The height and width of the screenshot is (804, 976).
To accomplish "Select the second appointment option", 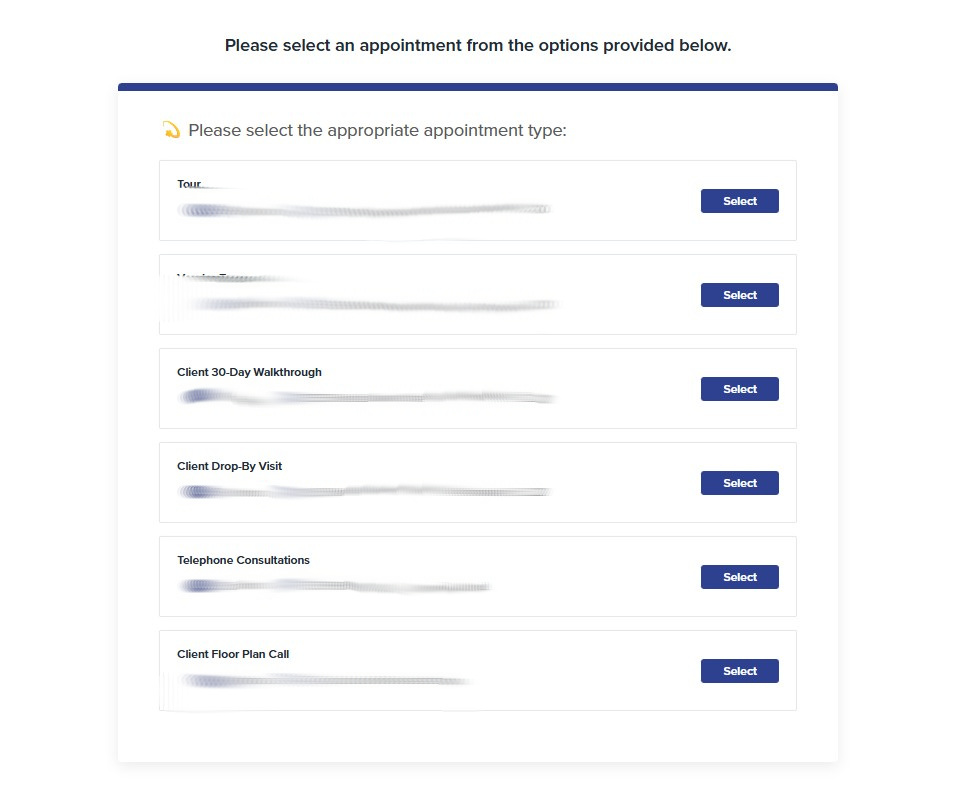I will click(x=739, y=295).
